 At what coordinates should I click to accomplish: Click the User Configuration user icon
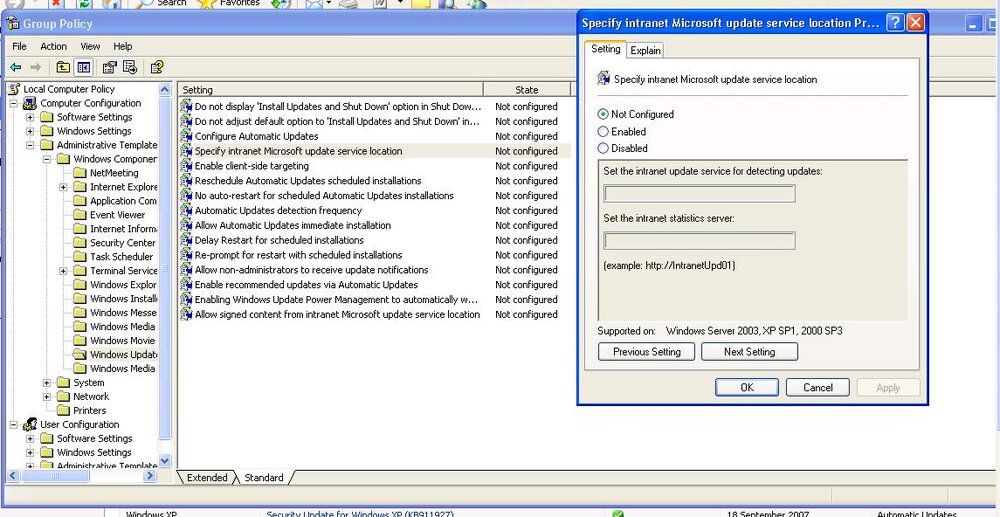point(30,424)
